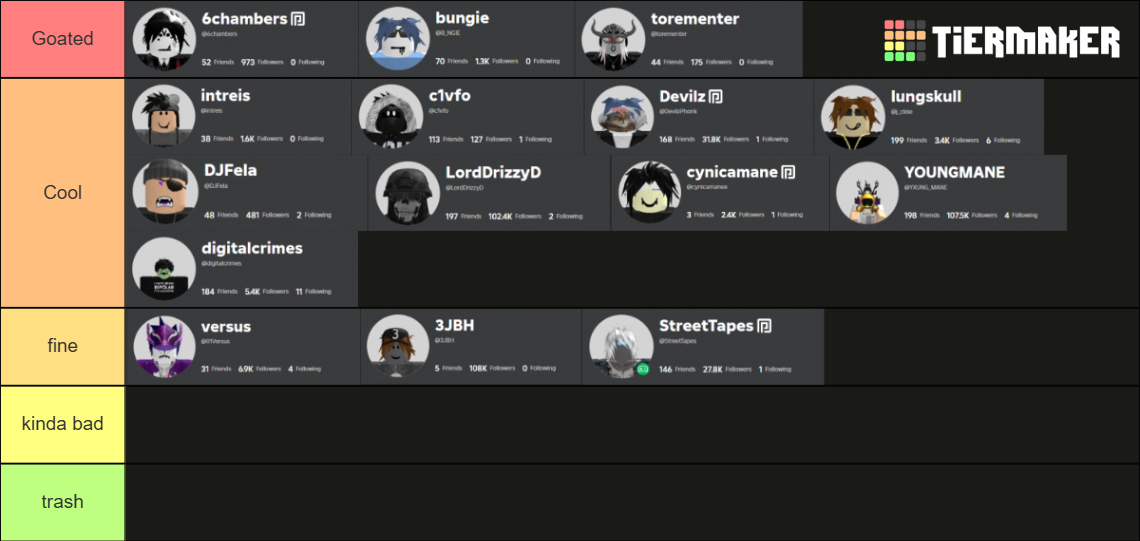Click the kinda bad tier label
The width and height of the screenshot is (1140, 541).
pos(63,424)
